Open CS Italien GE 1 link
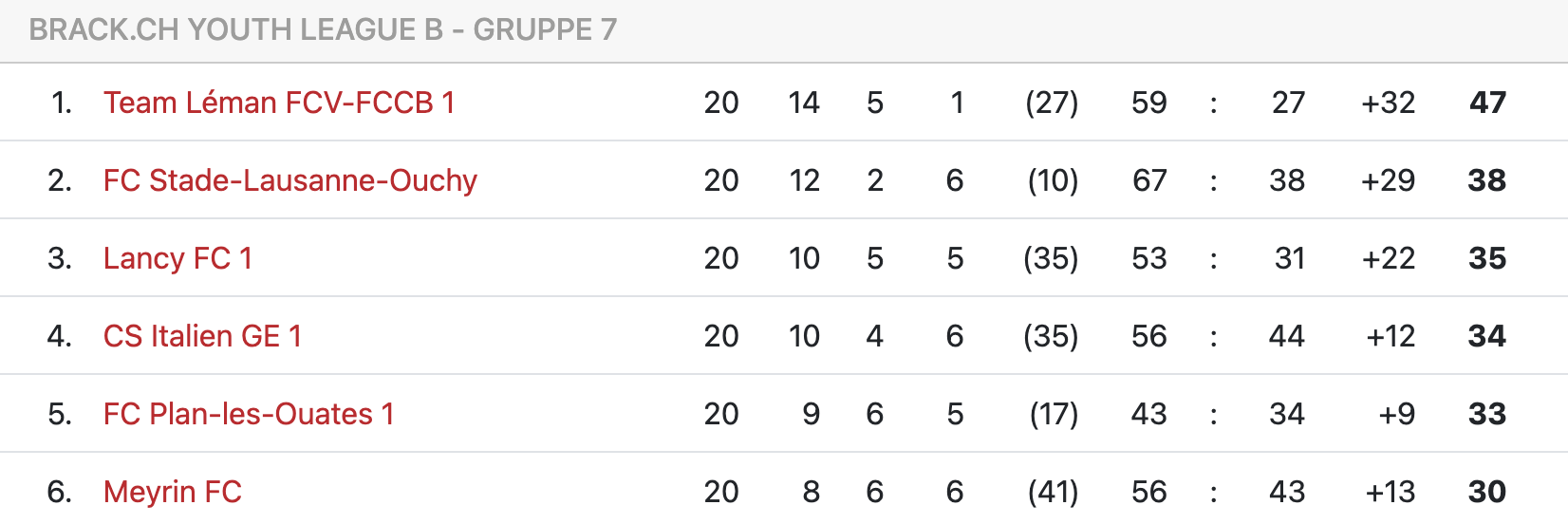 tap(202, 336)
